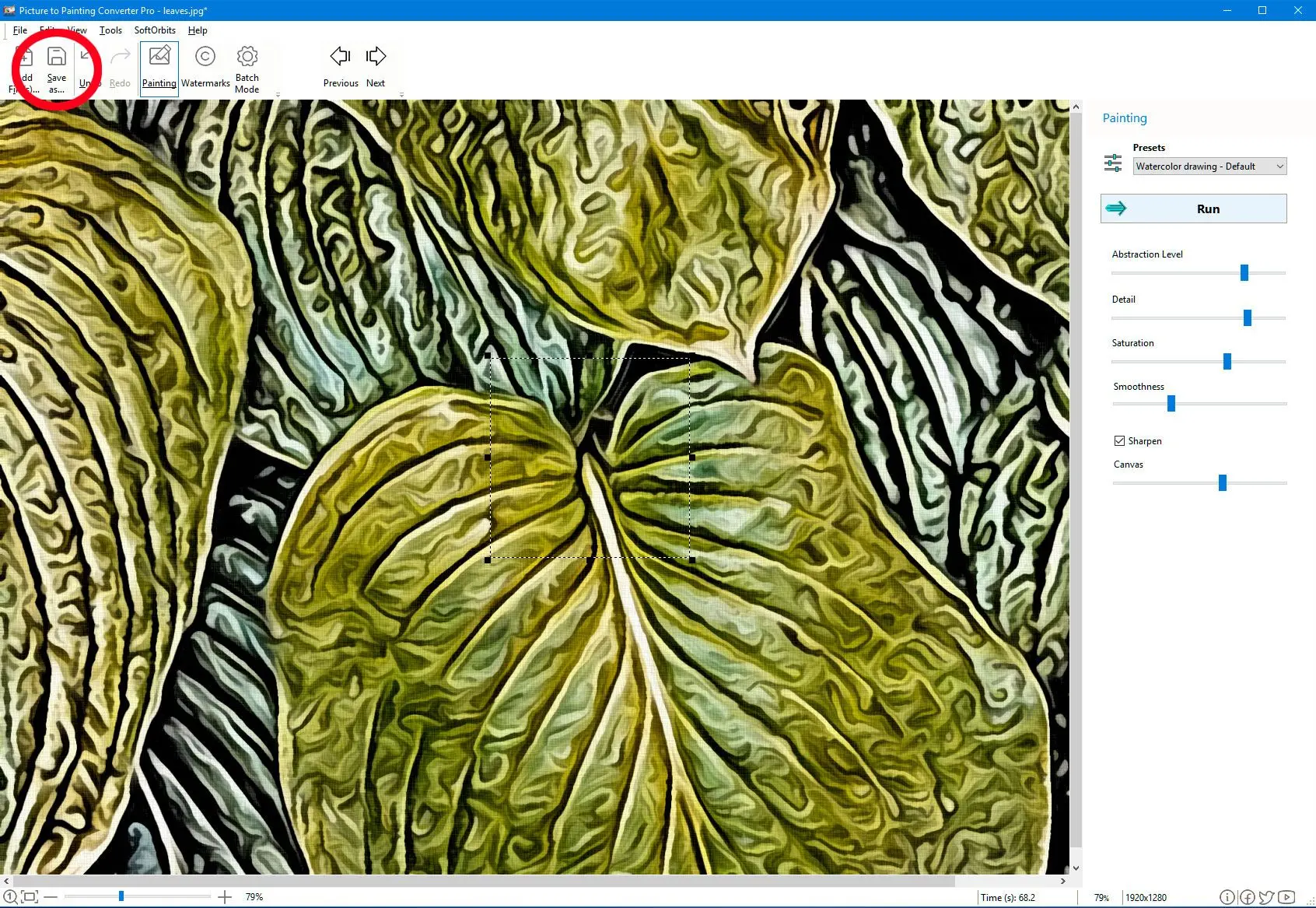Select the Painting tool in toolbar

point(159,68)
